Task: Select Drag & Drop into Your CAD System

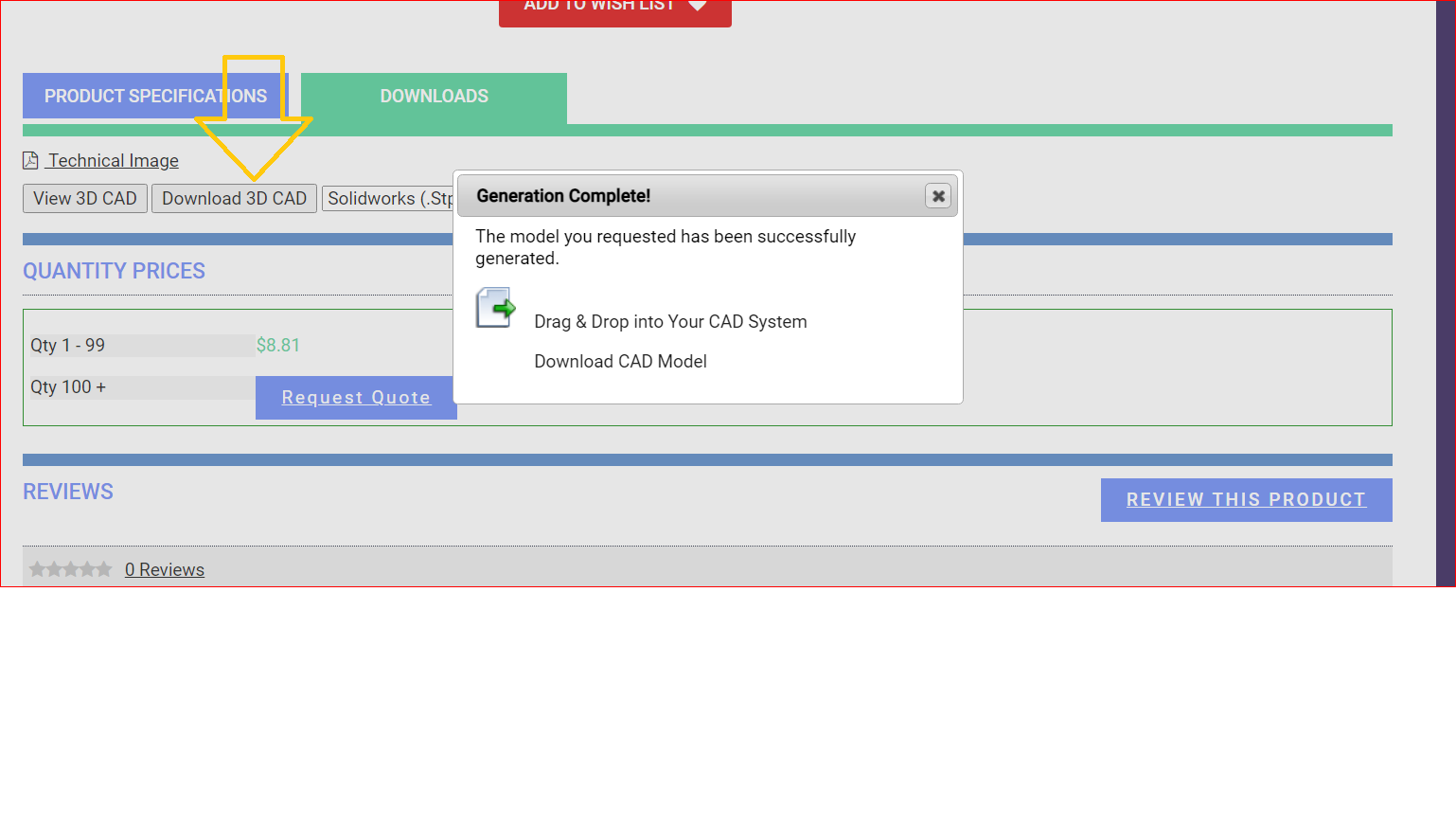Action: [x=670, y=322]
